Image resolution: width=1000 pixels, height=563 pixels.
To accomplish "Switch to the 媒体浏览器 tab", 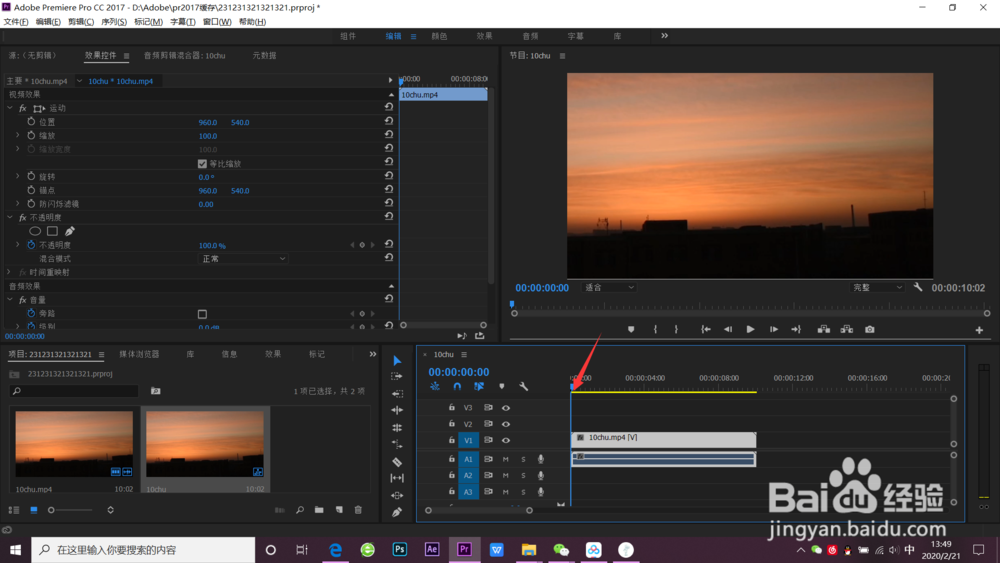I will pyautogui.click(x=139, y=354).
